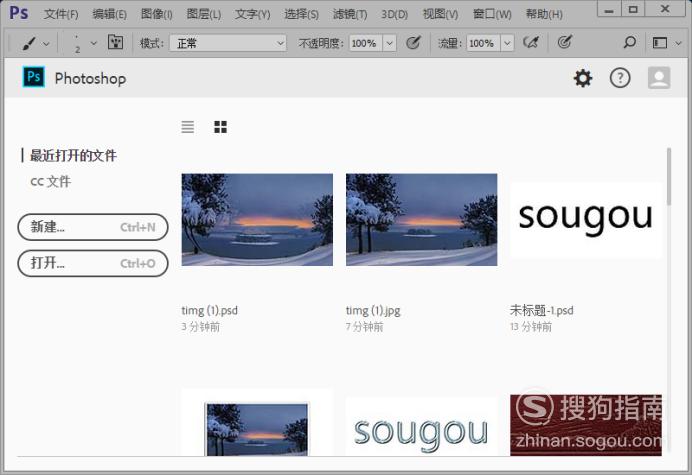Click the workspace switcher icon
This screenshot has height=475, width=692.
tap(660, 43)
